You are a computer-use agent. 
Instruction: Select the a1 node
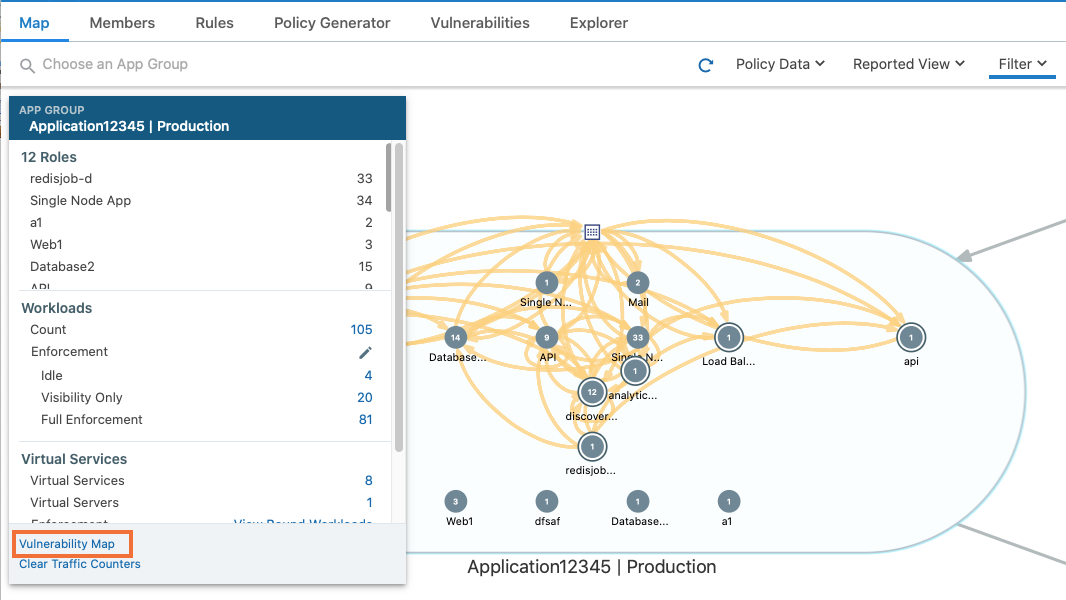click(x=729, y=501)
